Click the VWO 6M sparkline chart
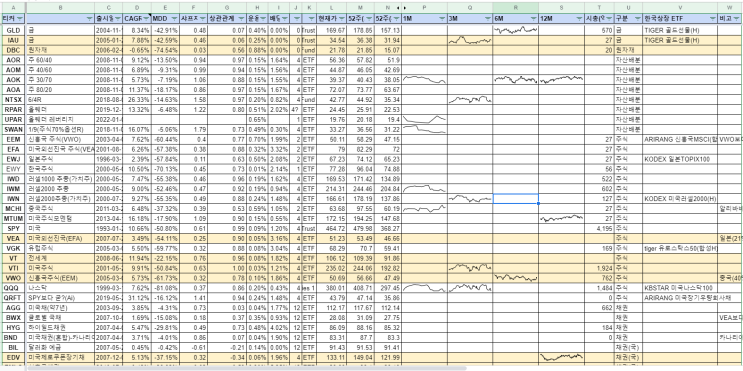The width and height of the screenshot is (743, 371). [516, 278]
